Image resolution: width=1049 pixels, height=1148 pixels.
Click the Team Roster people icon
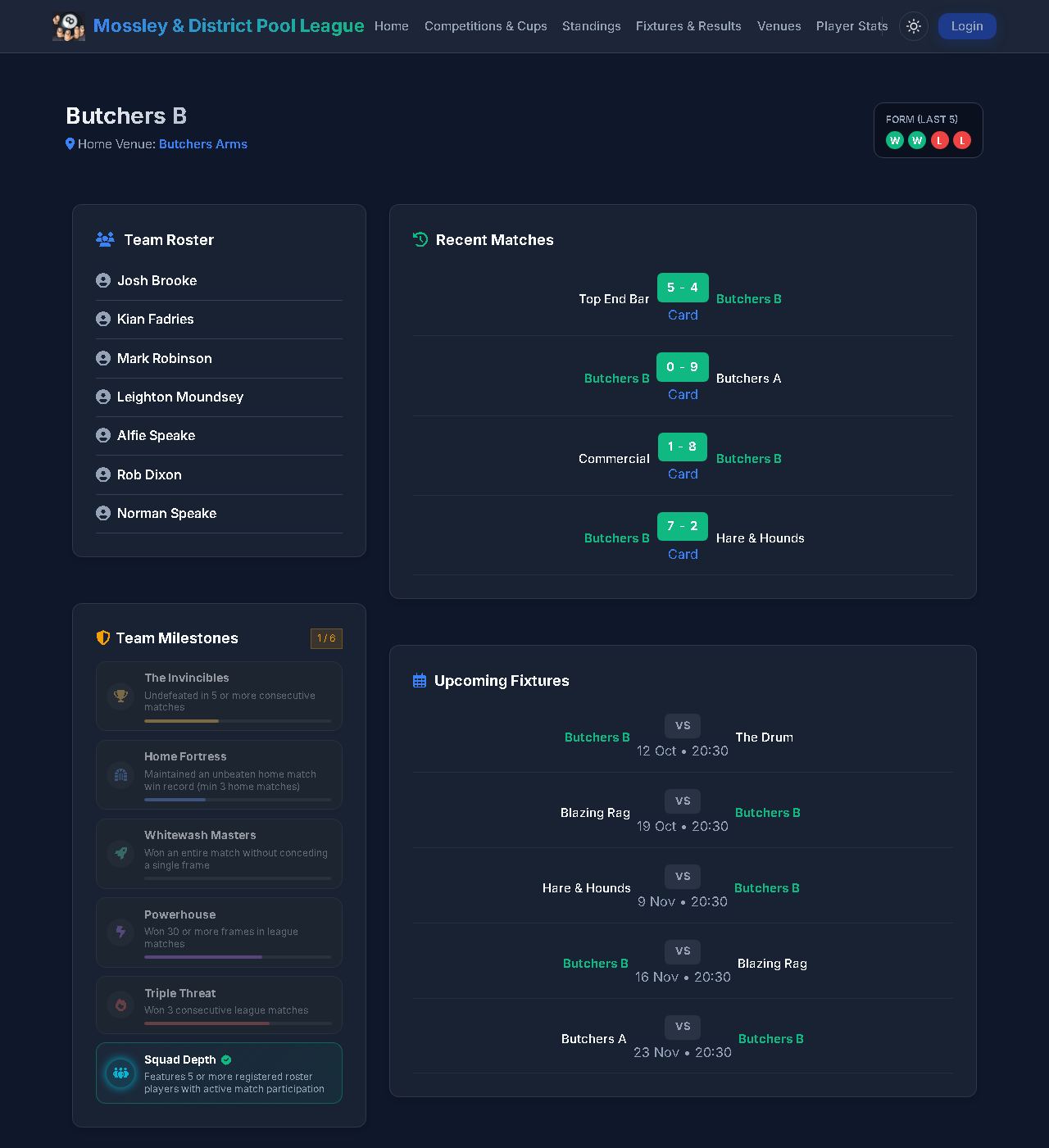click(x=105, y=239)
